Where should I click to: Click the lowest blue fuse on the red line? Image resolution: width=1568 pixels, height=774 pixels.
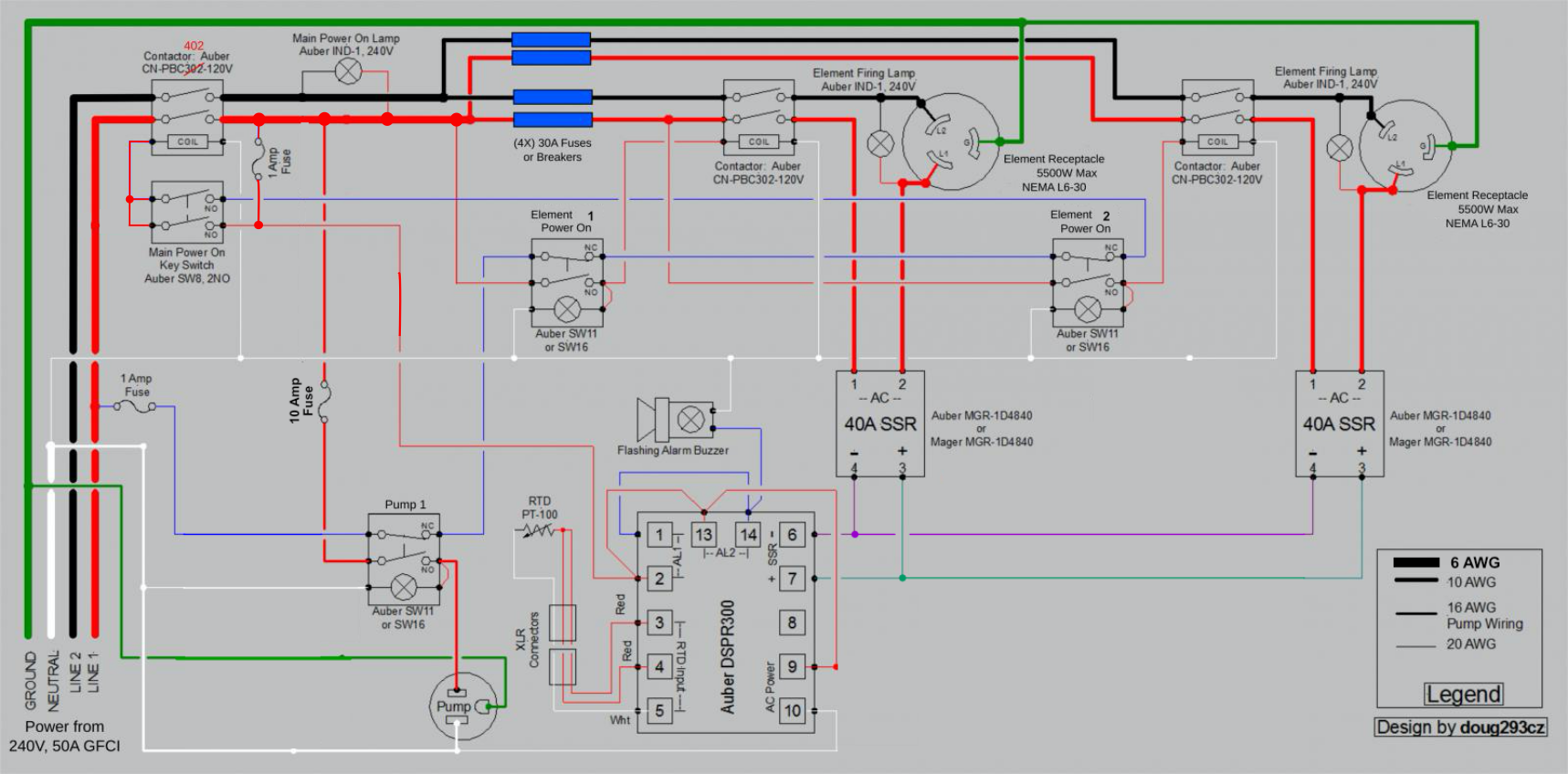click(552, 120)
